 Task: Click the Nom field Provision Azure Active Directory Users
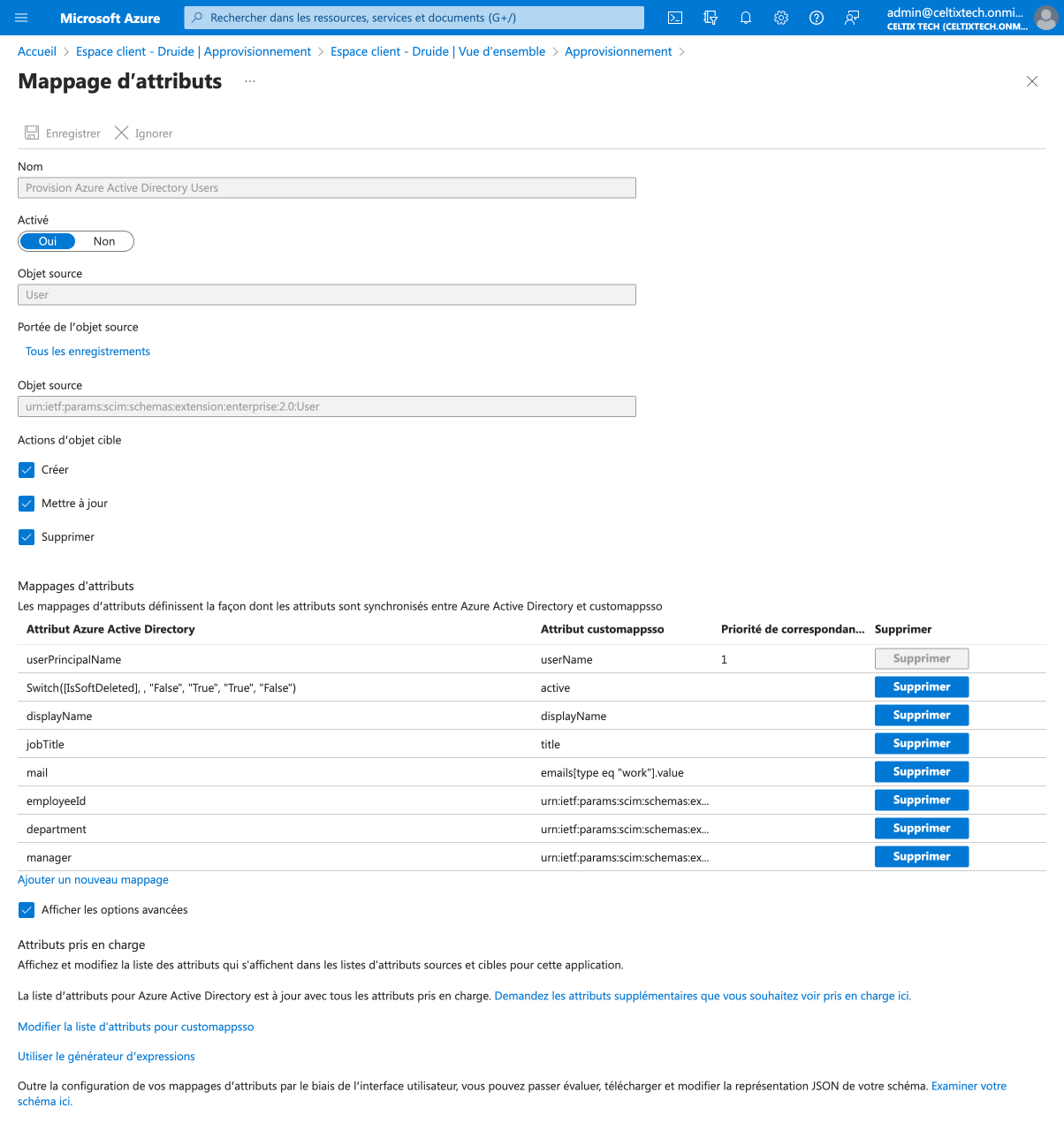(x=327, y=187)
